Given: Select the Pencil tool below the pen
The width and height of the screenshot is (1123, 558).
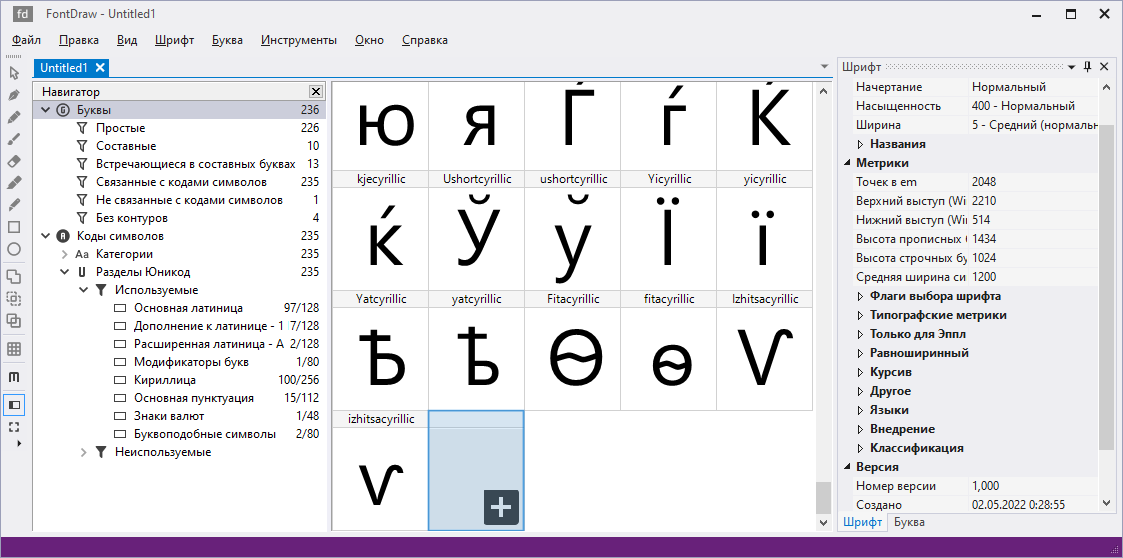Looking at the screenshot, I should [x=14, y=117].
